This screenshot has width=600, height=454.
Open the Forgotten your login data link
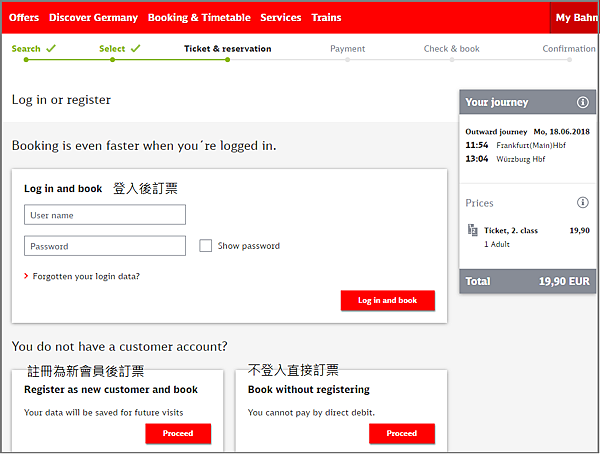(86, 276)
